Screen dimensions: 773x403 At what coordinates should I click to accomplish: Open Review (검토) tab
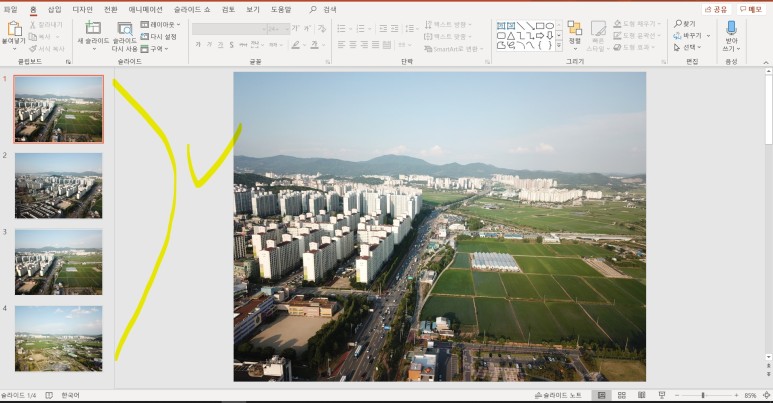pyautogui.click(x=228, y=9)
